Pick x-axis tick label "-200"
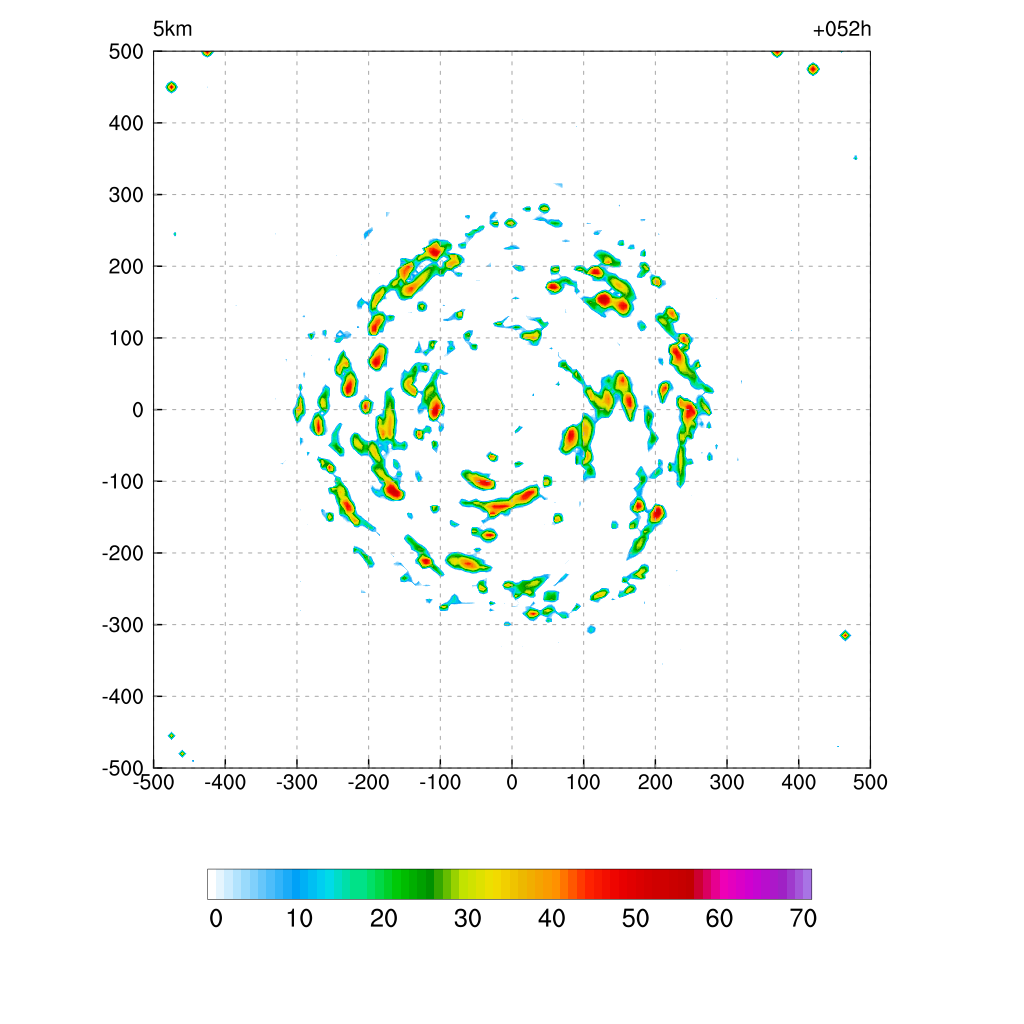Viewport: 1024px width, 1024px height. coord(368,782)
